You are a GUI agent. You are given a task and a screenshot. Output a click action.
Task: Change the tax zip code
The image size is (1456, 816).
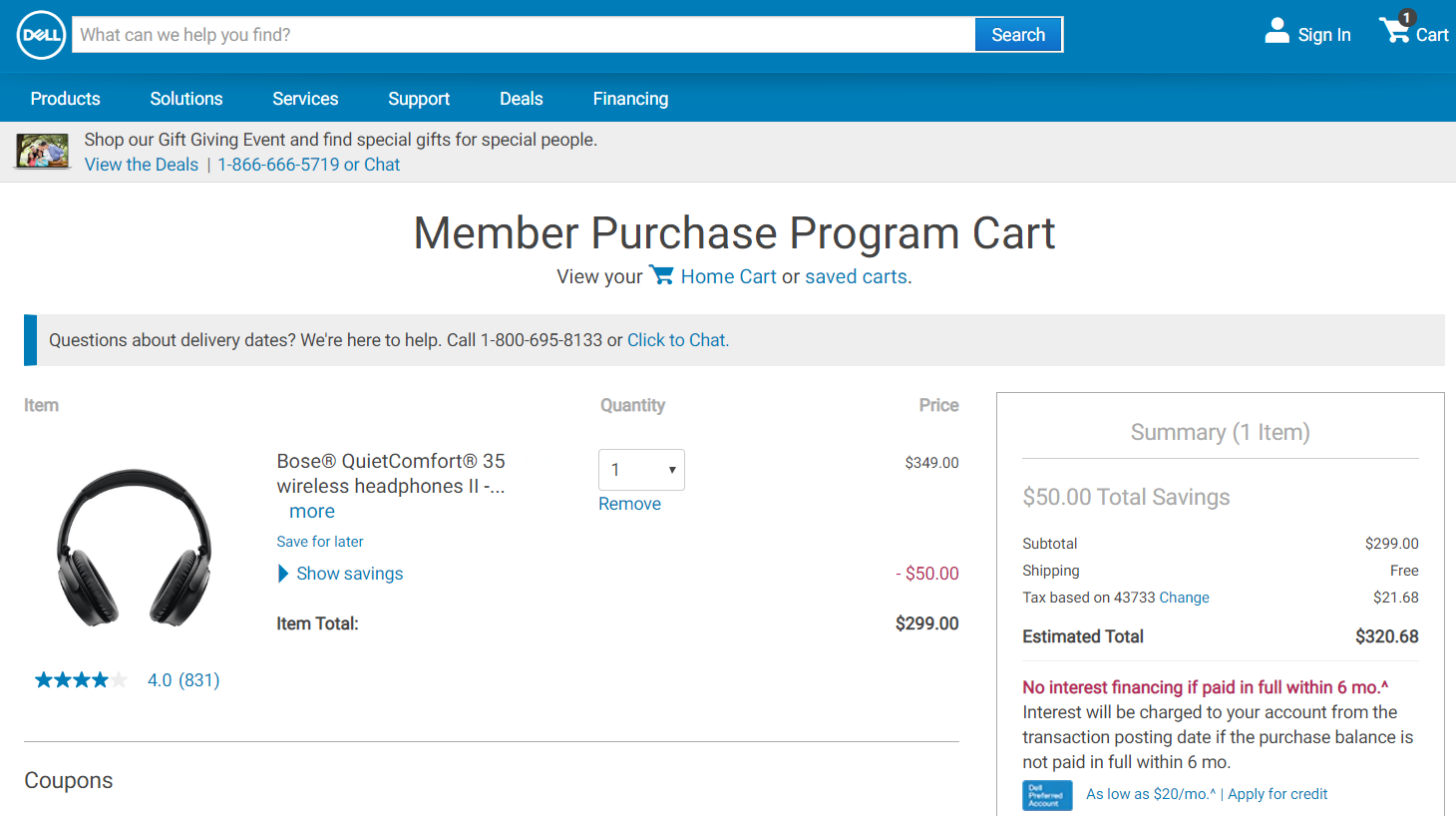[1184, 598]
